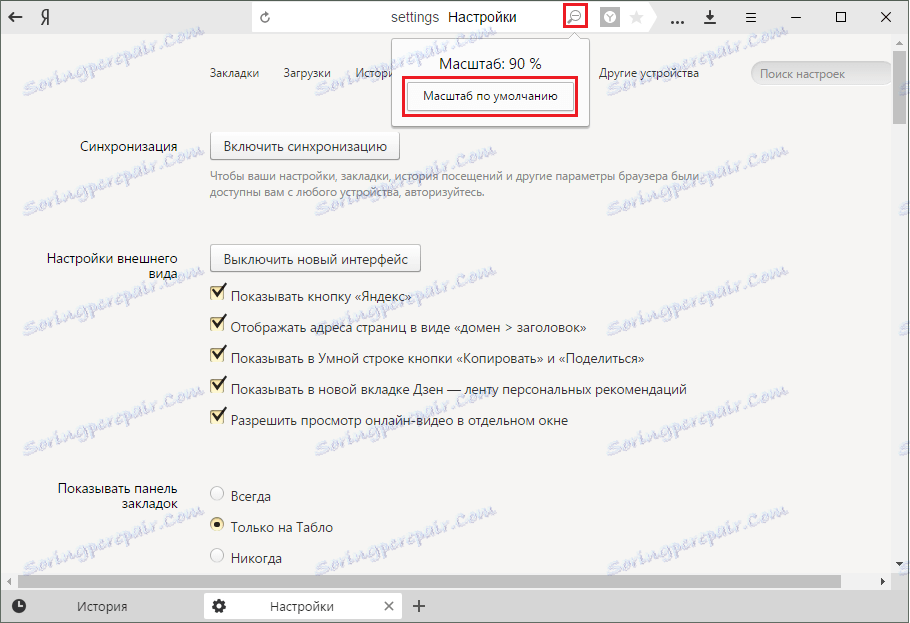Screen dimensions: 910x623
Task: Focus the Поиск настроек search field
Action: click(821, 74)
